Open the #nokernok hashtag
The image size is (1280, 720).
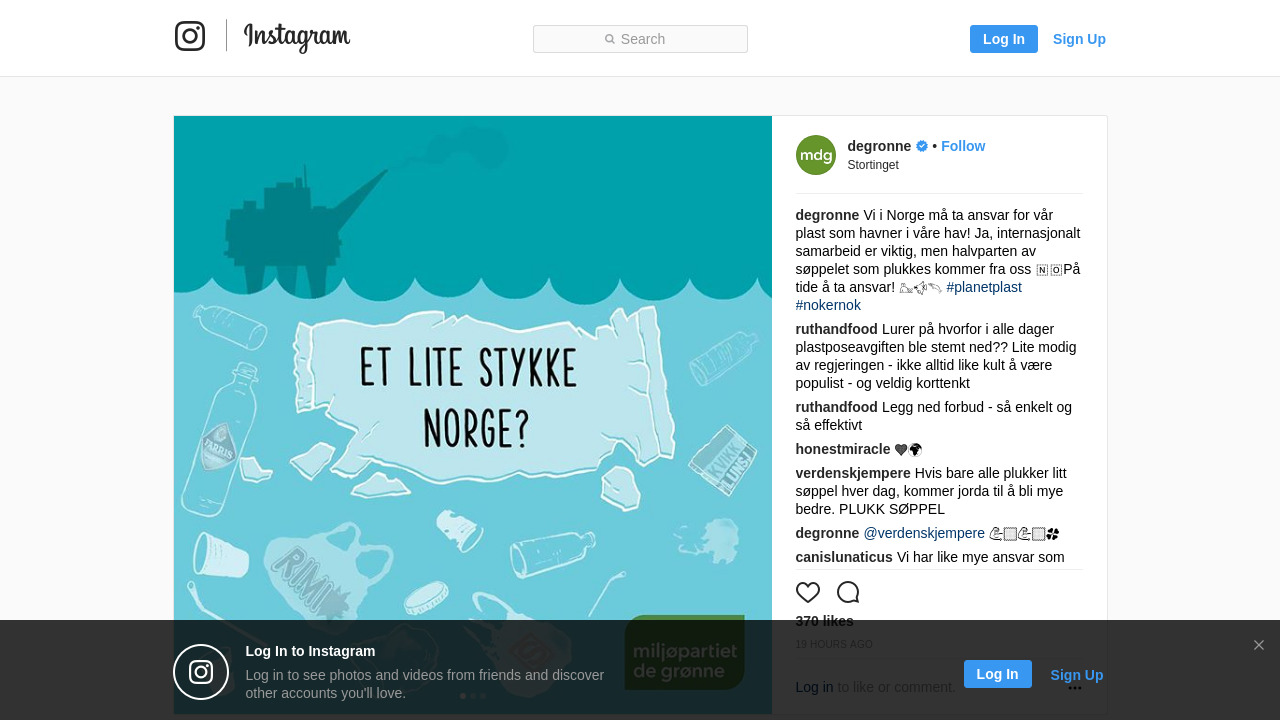828,305
